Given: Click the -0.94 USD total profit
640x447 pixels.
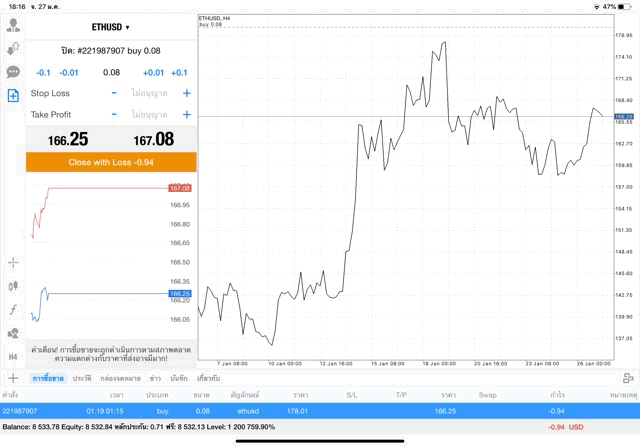Looking at the screenshot, I should 566,427.
